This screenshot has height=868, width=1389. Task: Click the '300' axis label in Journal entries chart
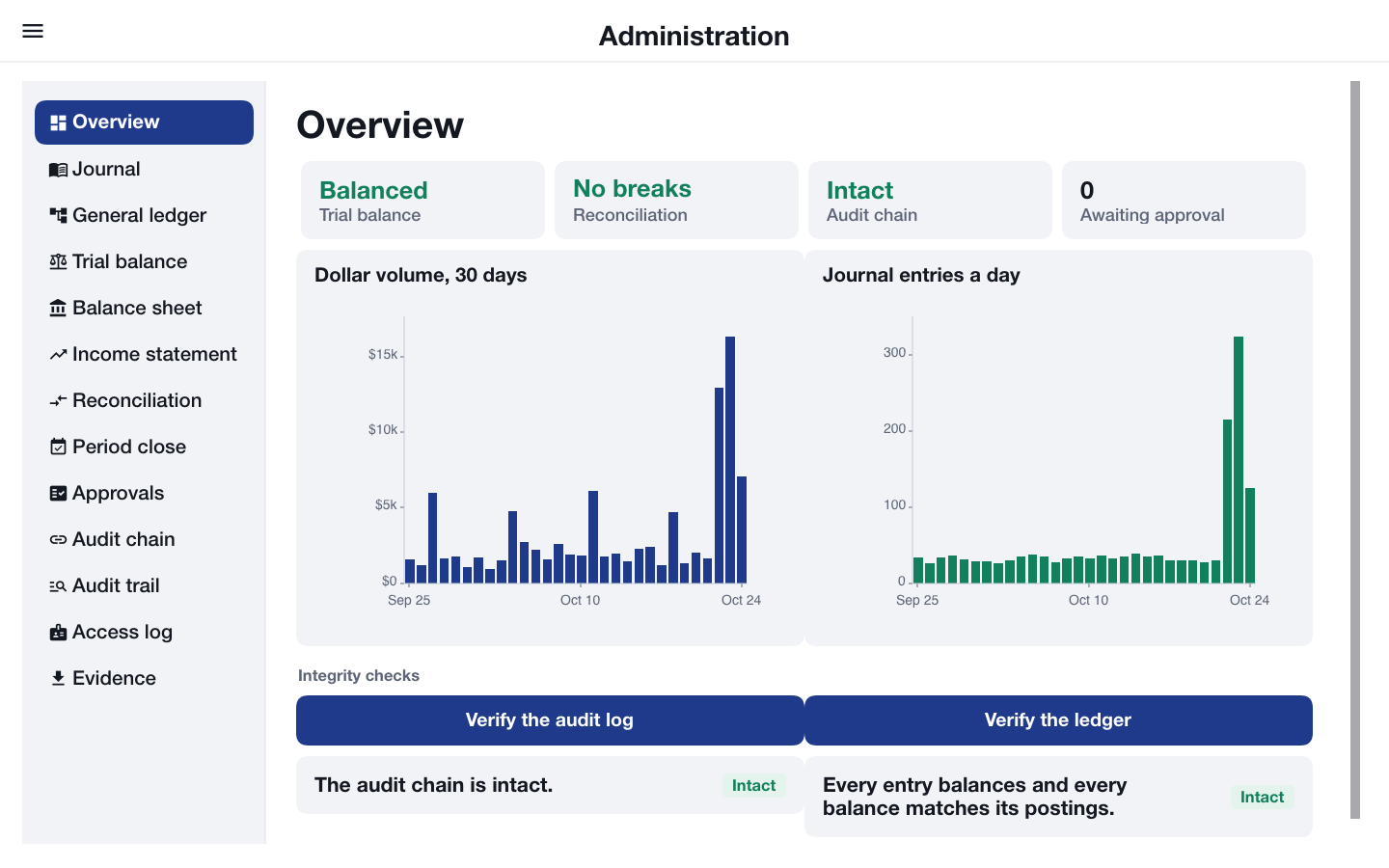[x=894, y=353]
